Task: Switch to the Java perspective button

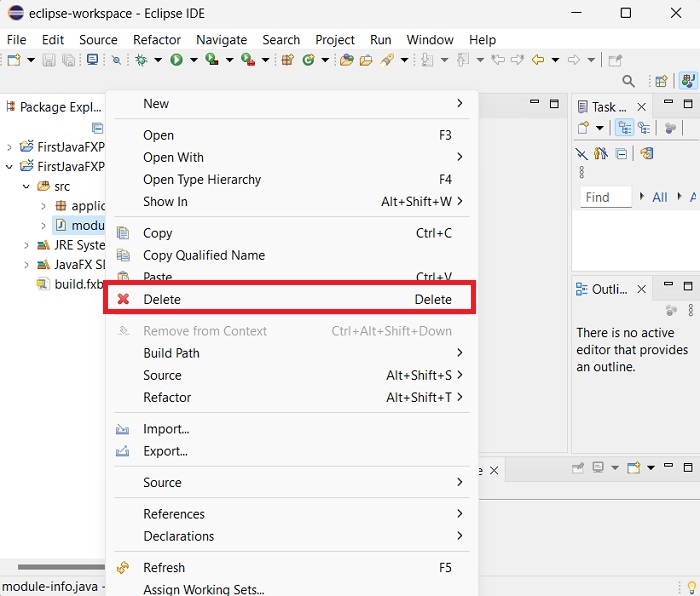Action: [688, 81]
